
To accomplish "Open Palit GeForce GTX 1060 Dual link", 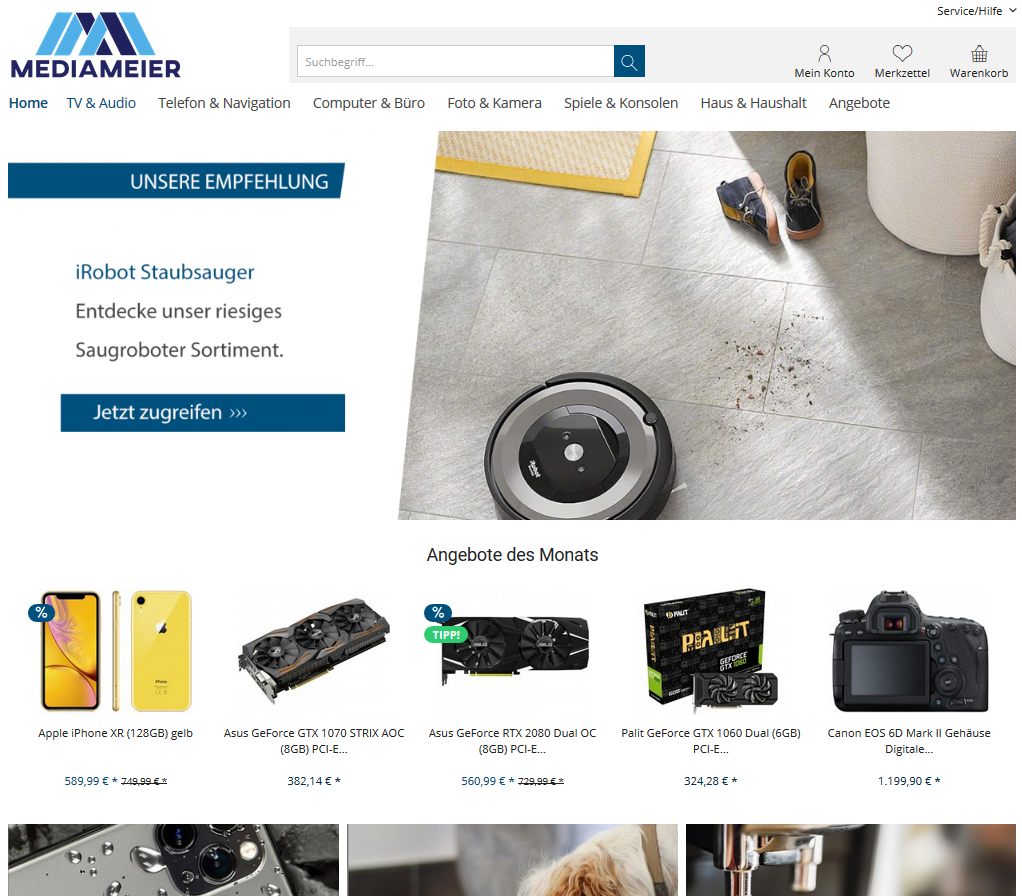I will (711, 741).
